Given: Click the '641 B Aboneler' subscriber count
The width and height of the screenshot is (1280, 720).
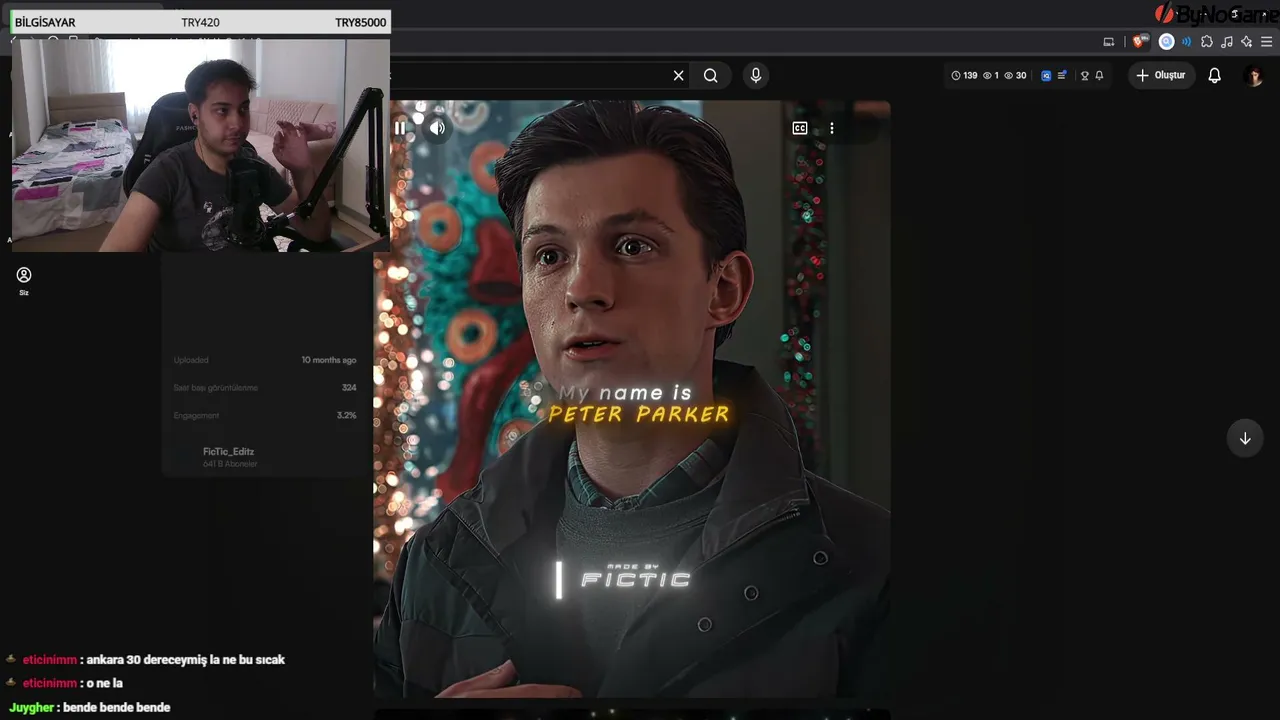Looking at the screenshot, I should click(229, 464).
